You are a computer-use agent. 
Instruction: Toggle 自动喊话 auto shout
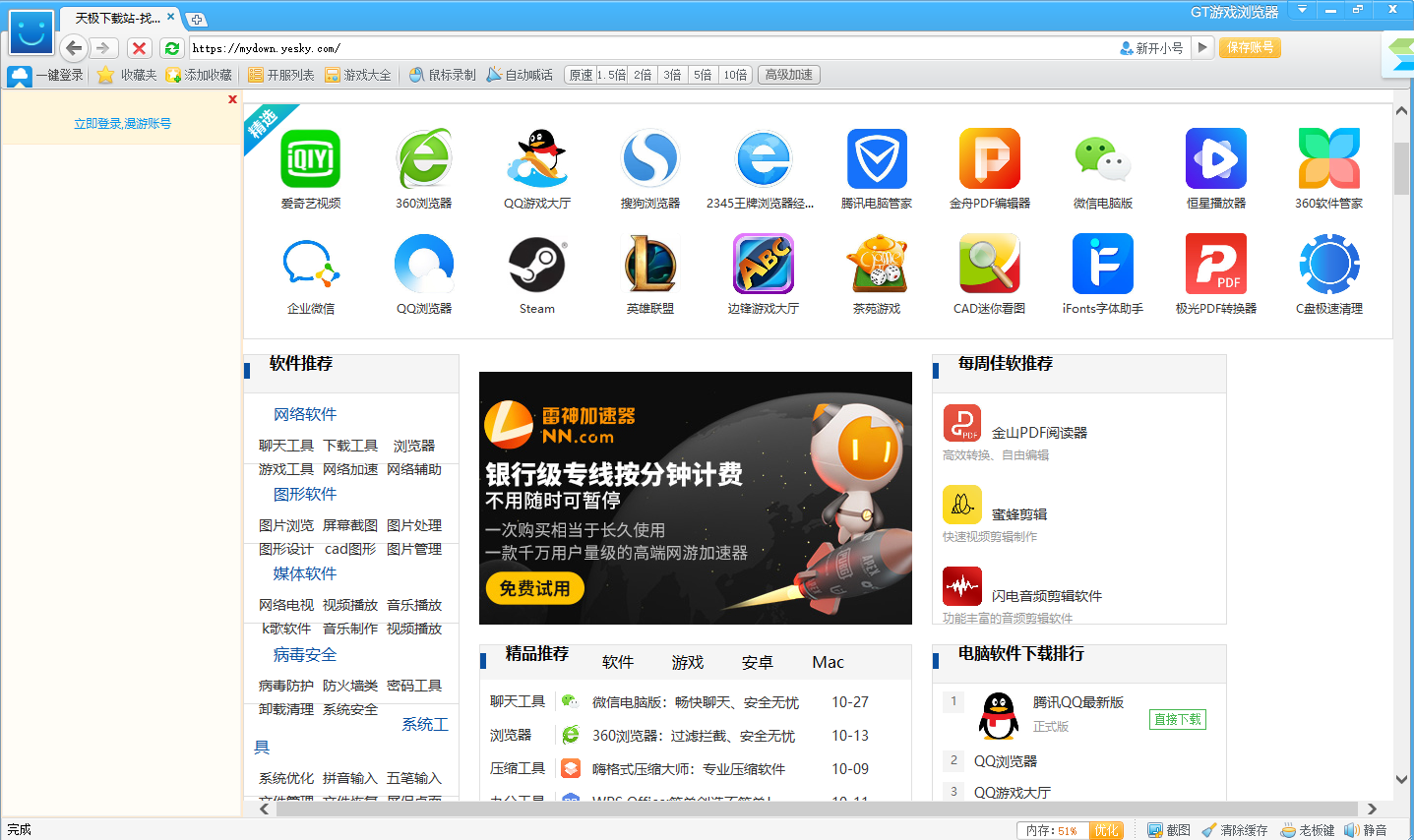pyautogui.click(x=520, y=75)
